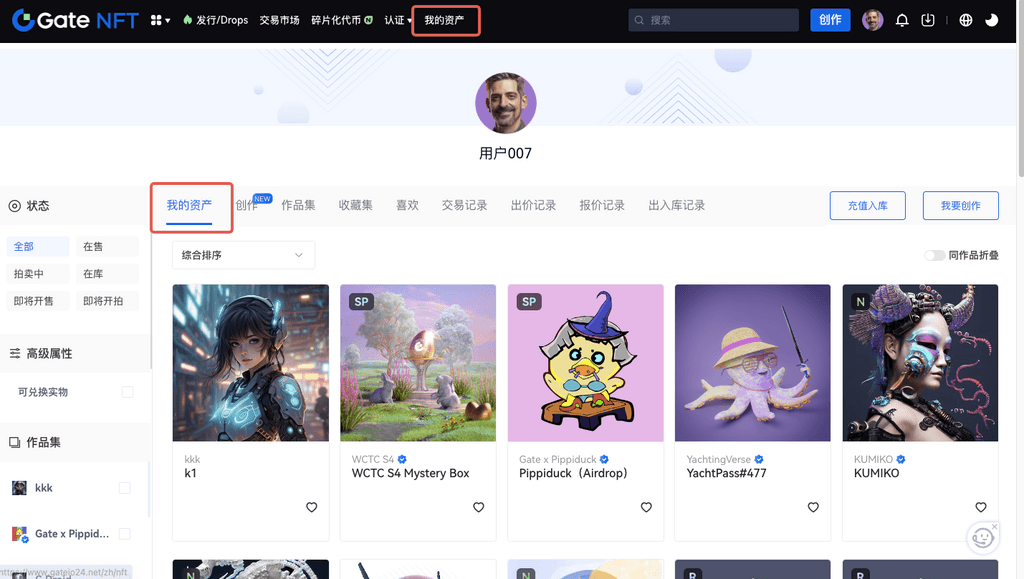Screen dimensions: 1024x579
Task: Like the k1 NFT with heart icon
Action: click(312, 508)
